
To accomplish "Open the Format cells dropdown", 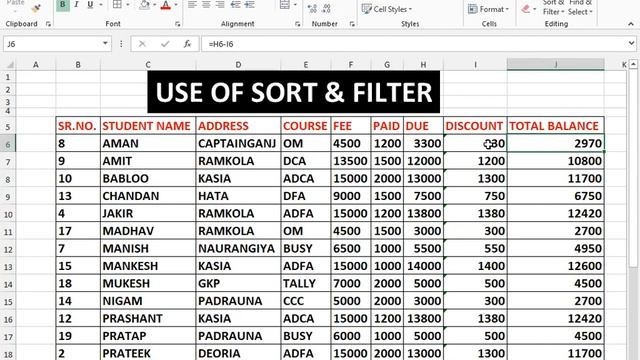I will 488,9.
